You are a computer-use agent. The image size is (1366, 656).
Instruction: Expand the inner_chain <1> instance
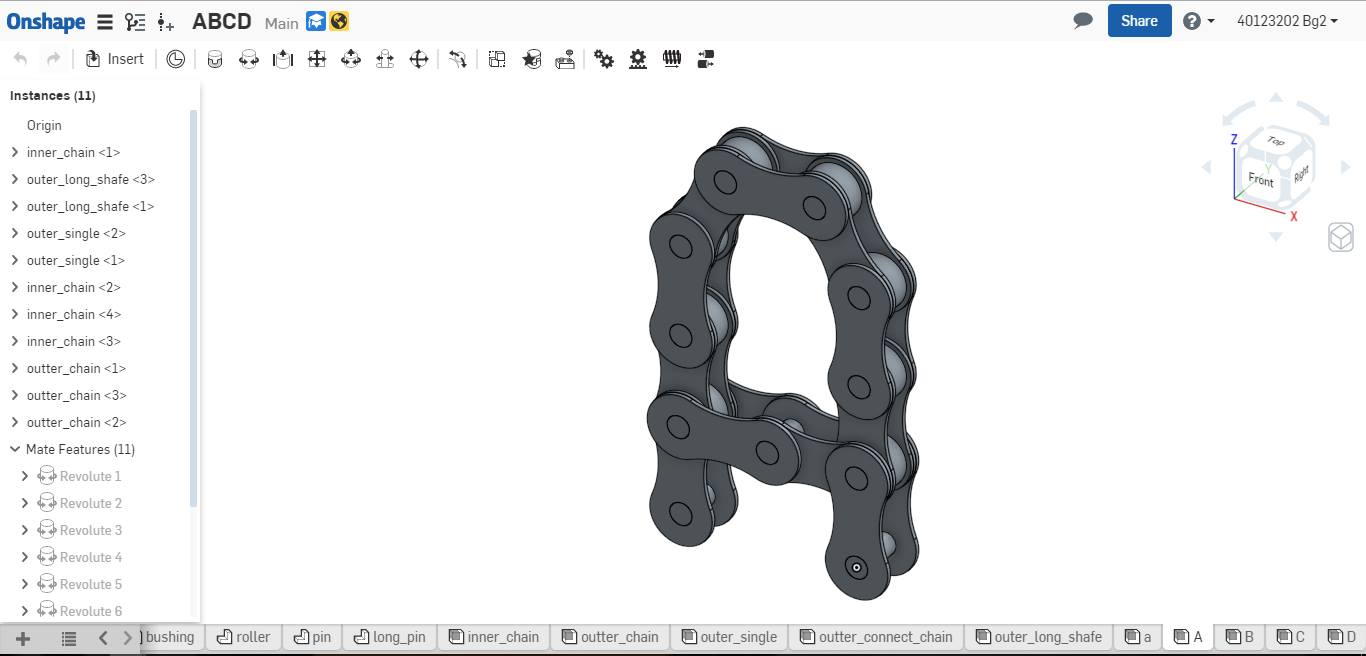click(x=15, y=152)
